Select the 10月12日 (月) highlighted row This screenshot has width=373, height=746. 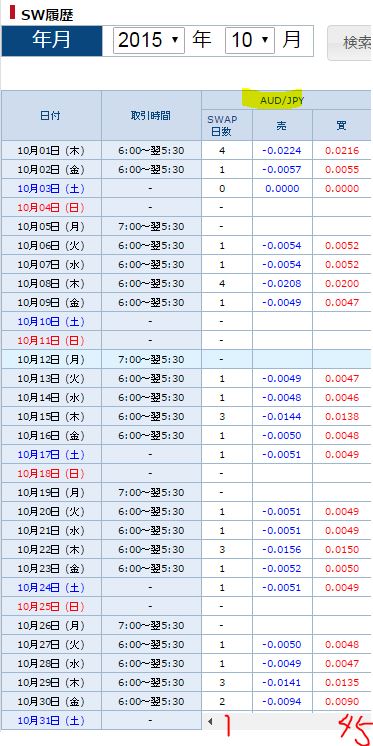coord(186,359)
